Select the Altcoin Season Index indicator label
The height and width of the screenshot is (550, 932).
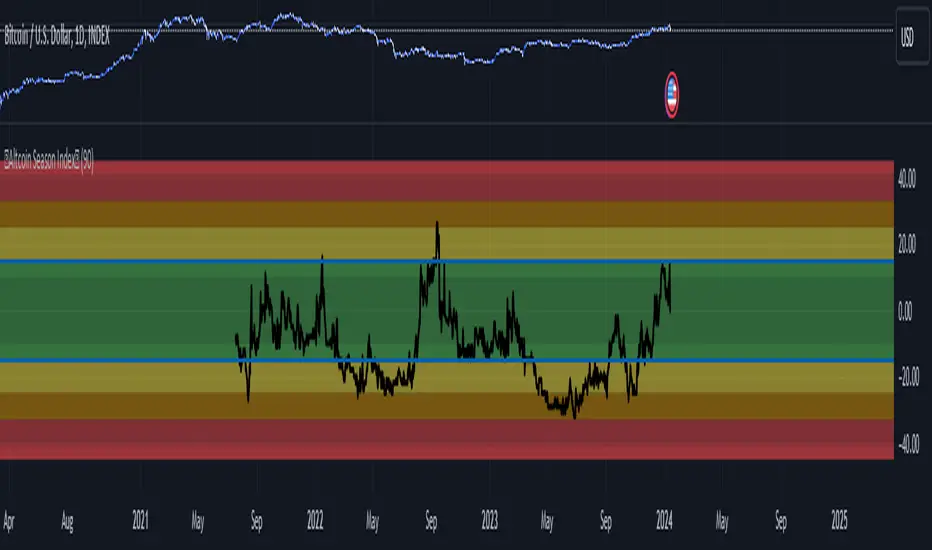pyautogui.click(x=49, y=161)
